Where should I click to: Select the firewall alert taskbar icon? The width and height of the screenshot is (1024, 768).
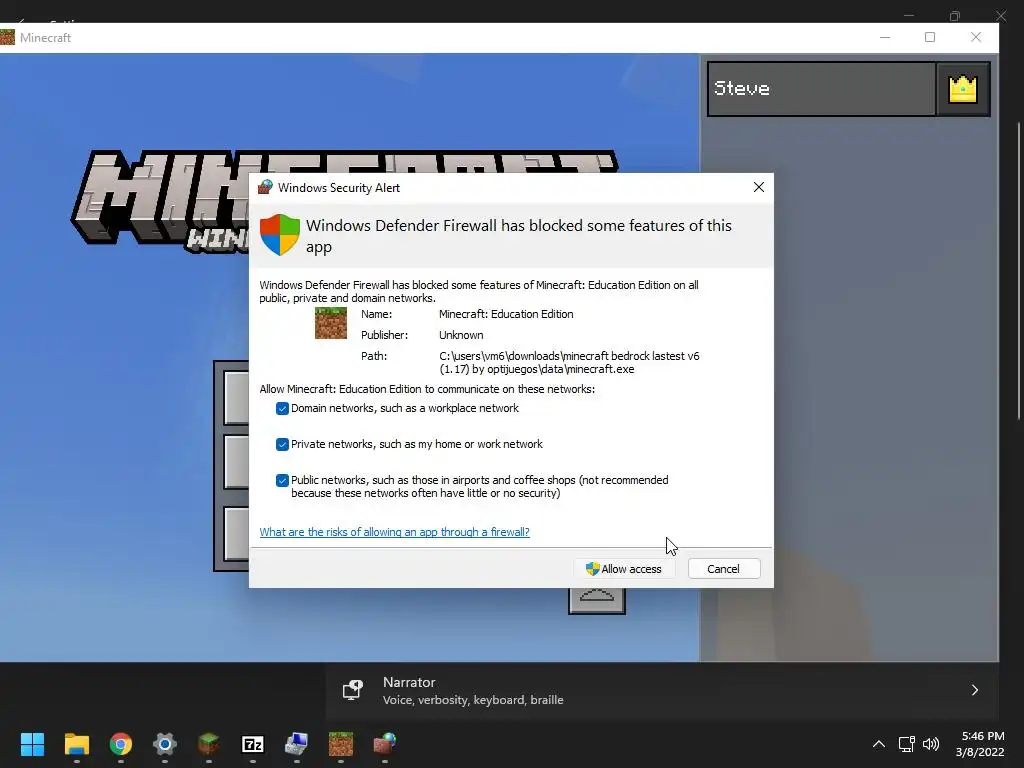click(385, 744)
